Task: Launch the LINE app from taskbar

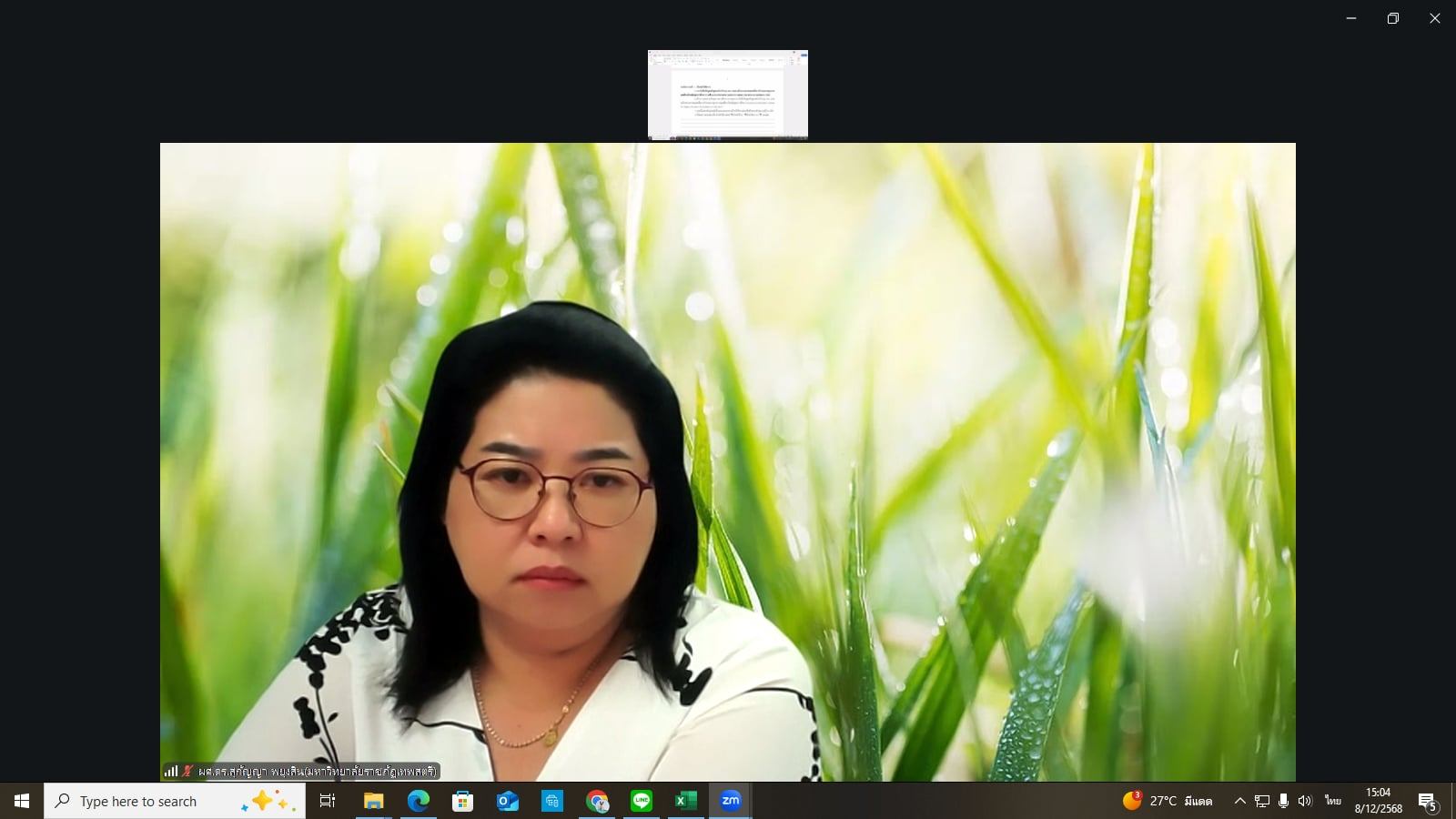Action: 642,801
